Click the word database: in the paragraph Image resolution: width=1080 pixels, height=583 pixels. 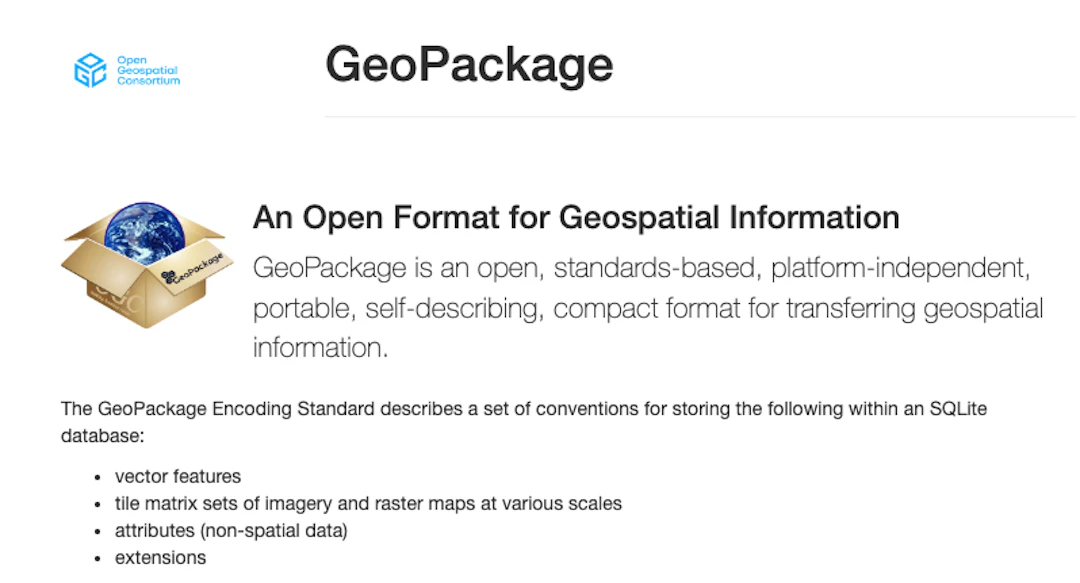click(x=103, y=436)
